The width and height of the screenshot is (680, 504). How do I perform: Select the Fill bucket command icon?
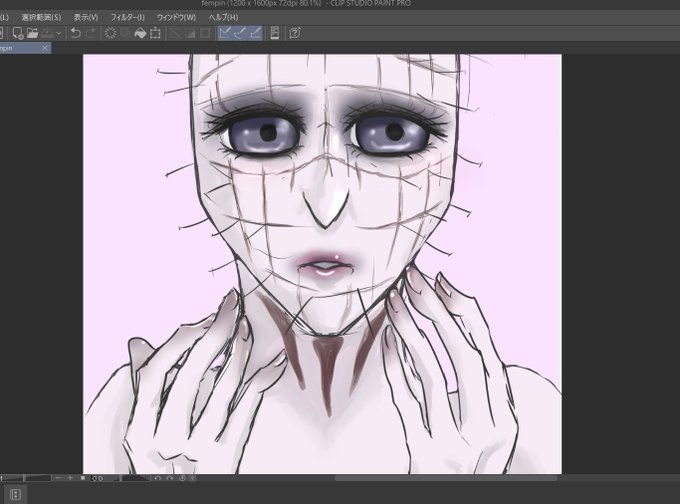tap(140, 33)
